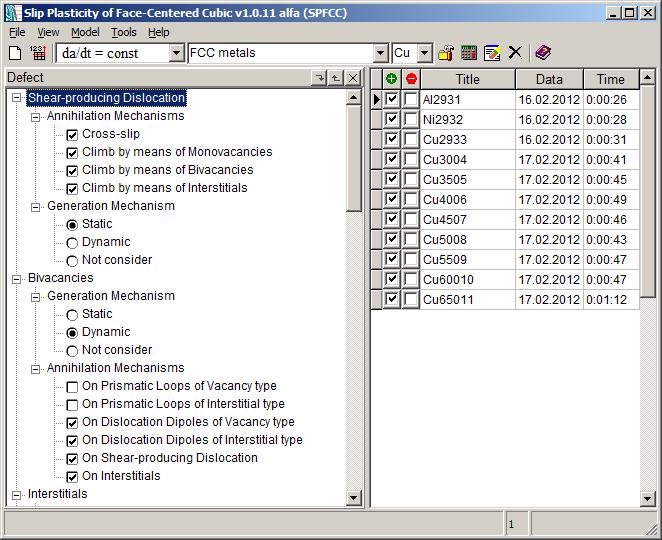662x540 pixels.
Task: Click the results table scroll-up arrow
Action: click(648, 77)
